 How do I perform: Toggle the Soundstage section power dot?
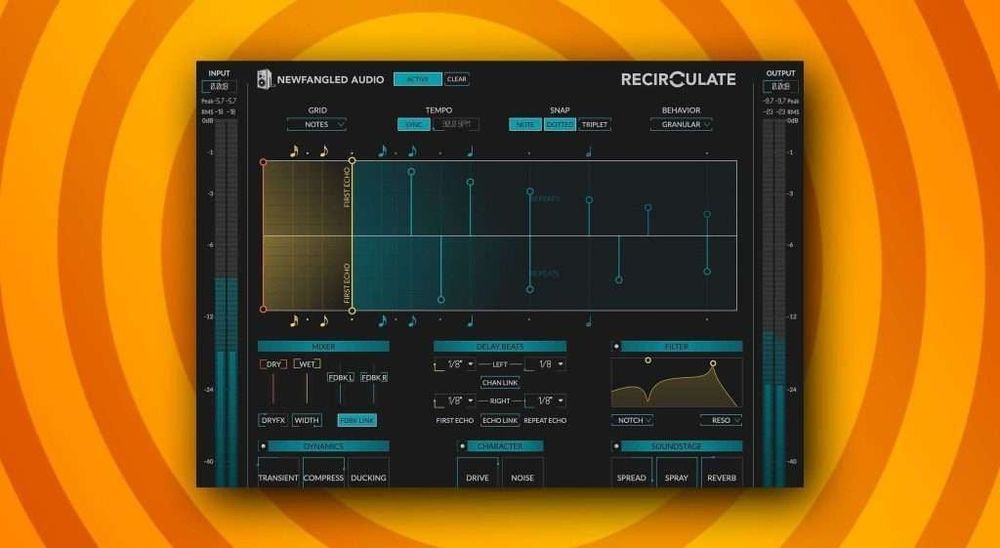(x=616, y=446)
